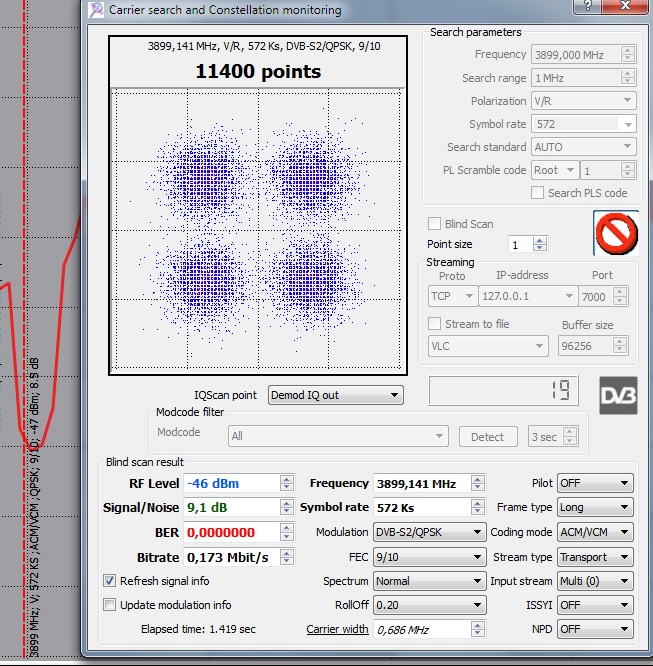Adjust the 3 sec detect time stepper
The width and height of the screenshot is (653, 666).
point(570,436)
